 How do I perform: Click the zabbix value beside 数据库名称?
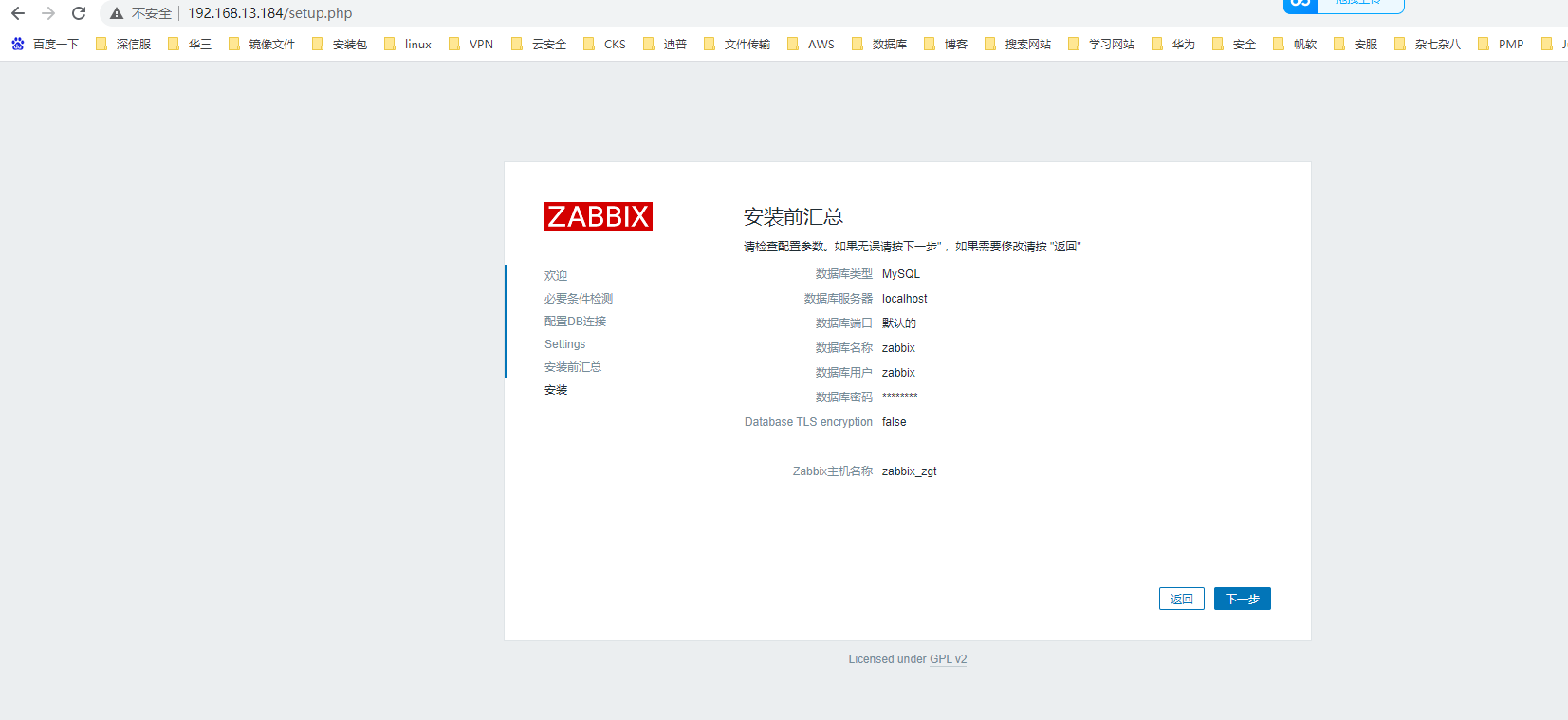[898, 348]
